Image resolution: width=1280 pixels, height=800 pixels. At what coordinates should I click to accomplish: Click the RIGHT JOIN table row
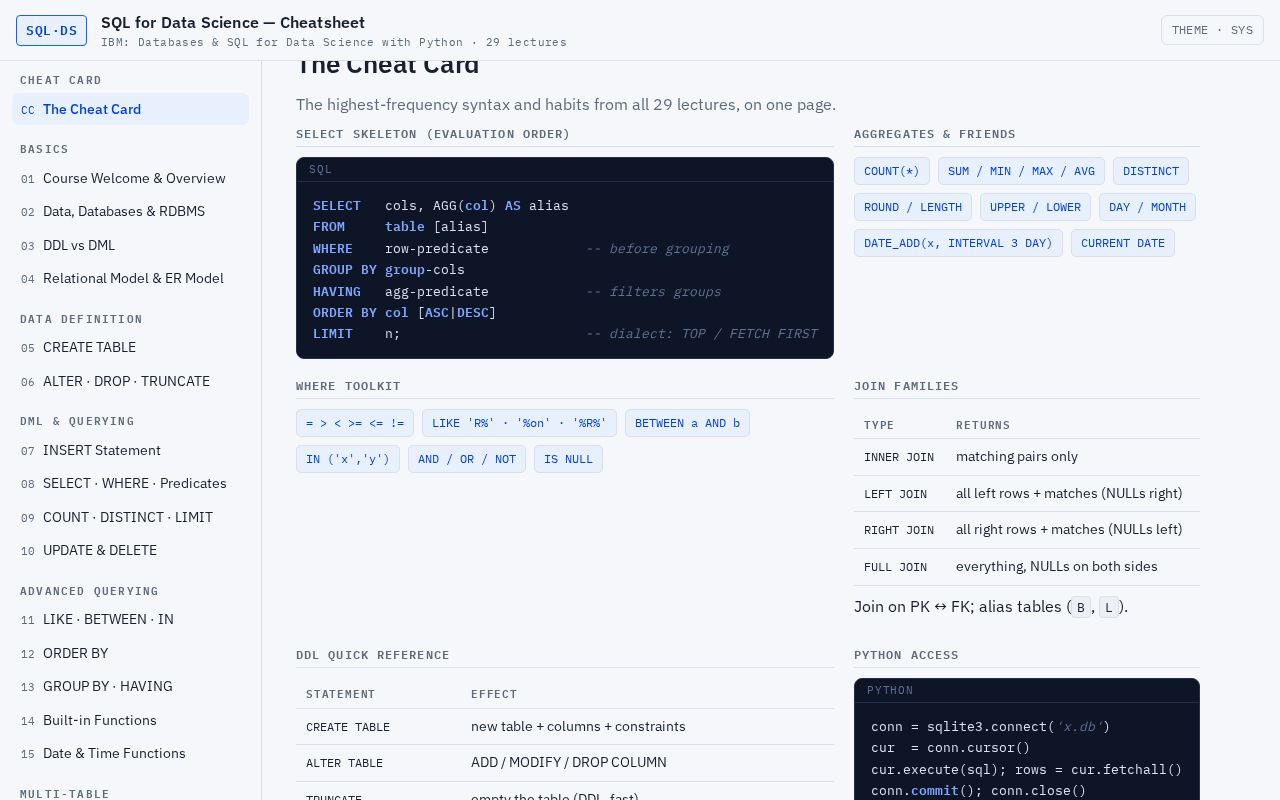(x=1027, y=530)
